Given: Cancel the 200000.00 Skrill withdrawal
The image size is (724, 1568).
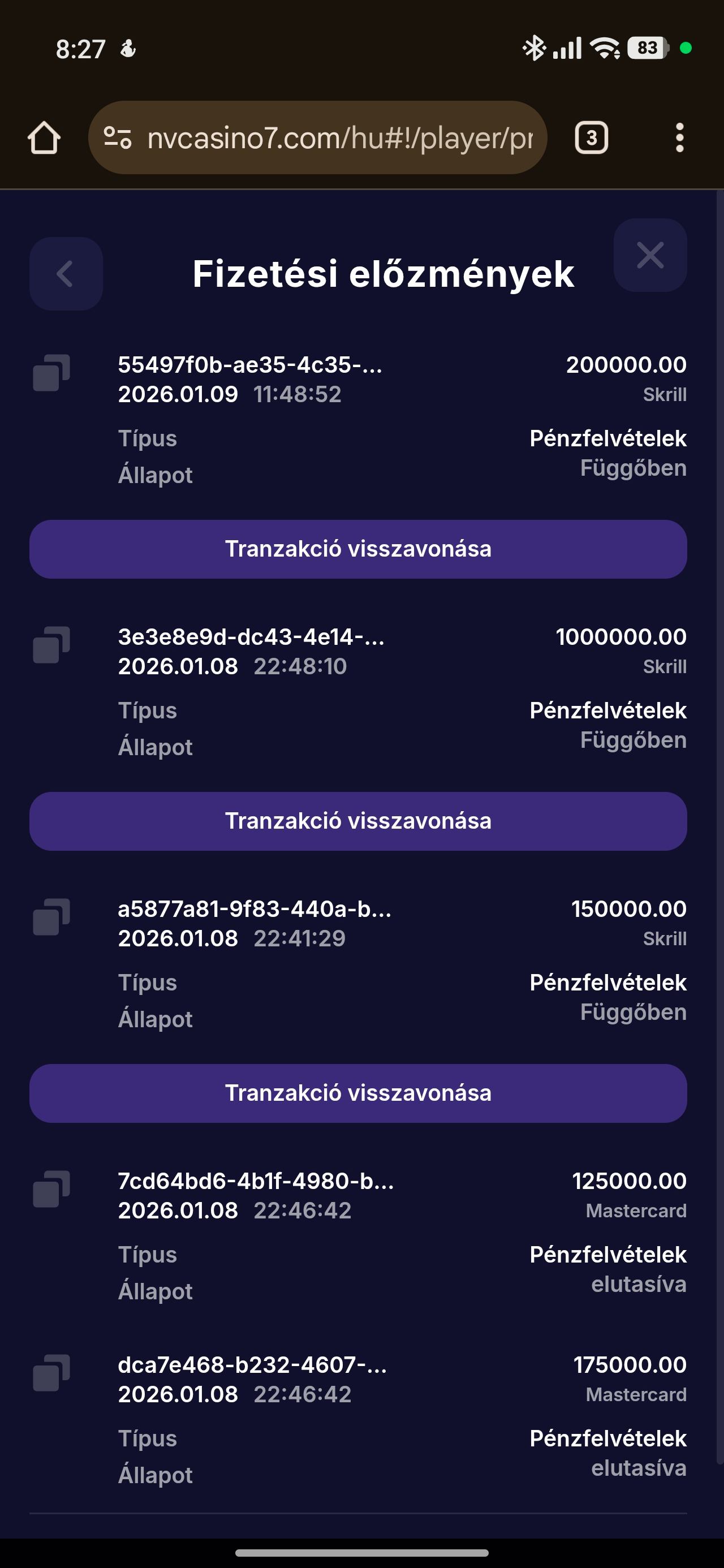Looking at the screenshot, I should click(358, 549).
